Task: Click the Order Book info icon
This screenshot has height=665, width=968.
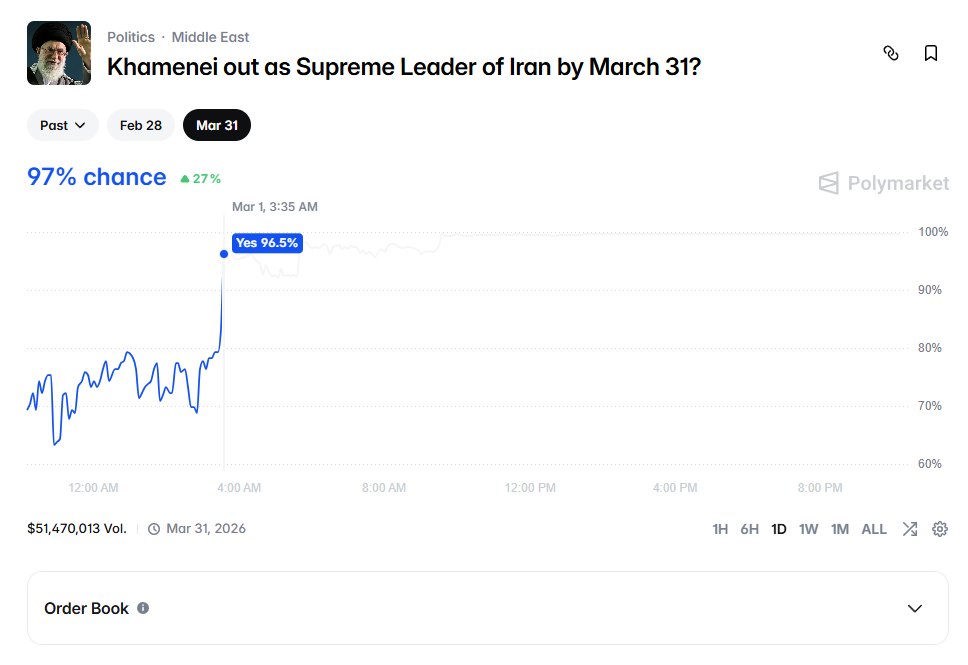Action: (x=143, y=608)
